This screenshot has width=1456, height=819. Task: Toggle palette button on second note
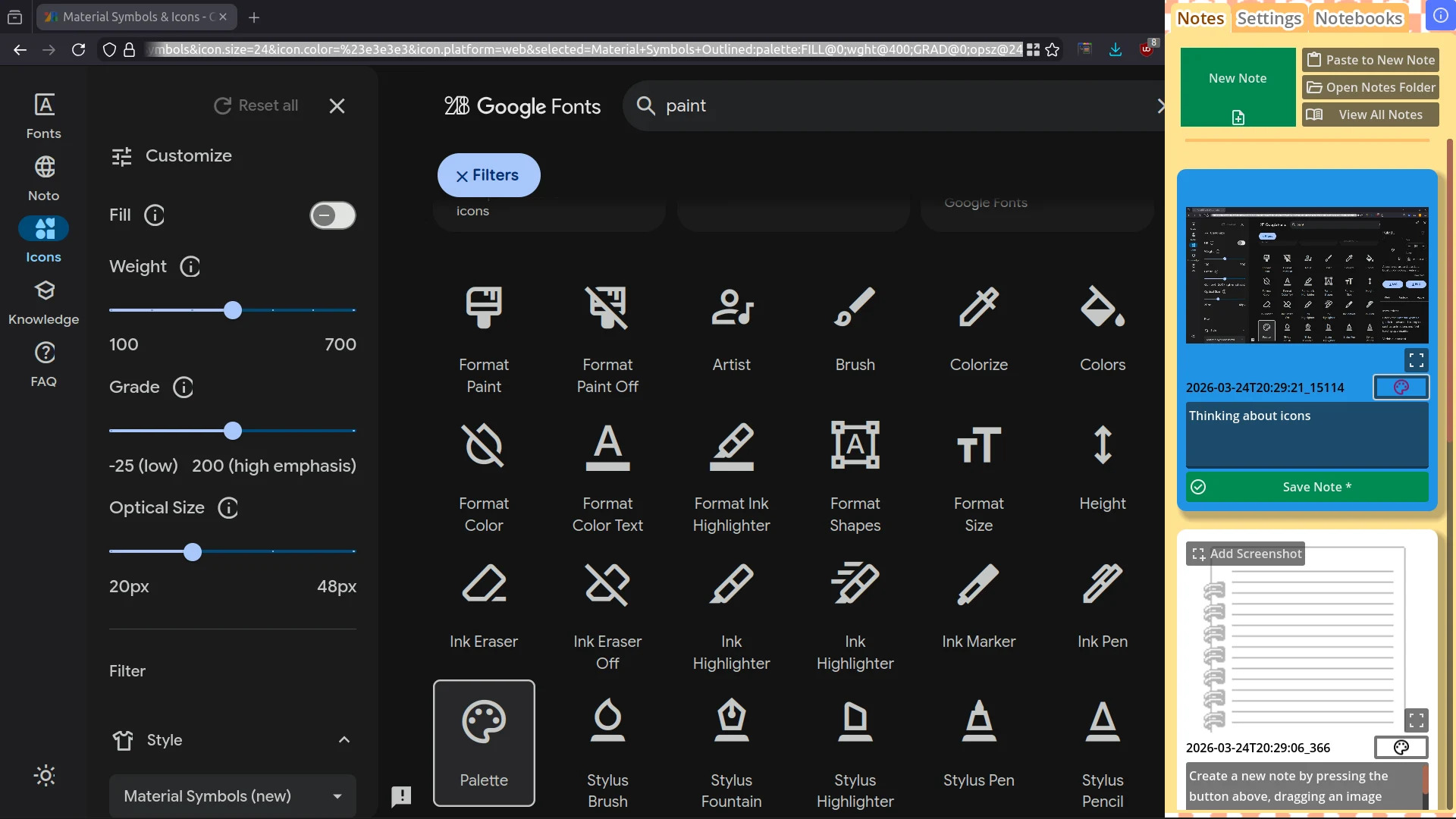click(1401, 748)
